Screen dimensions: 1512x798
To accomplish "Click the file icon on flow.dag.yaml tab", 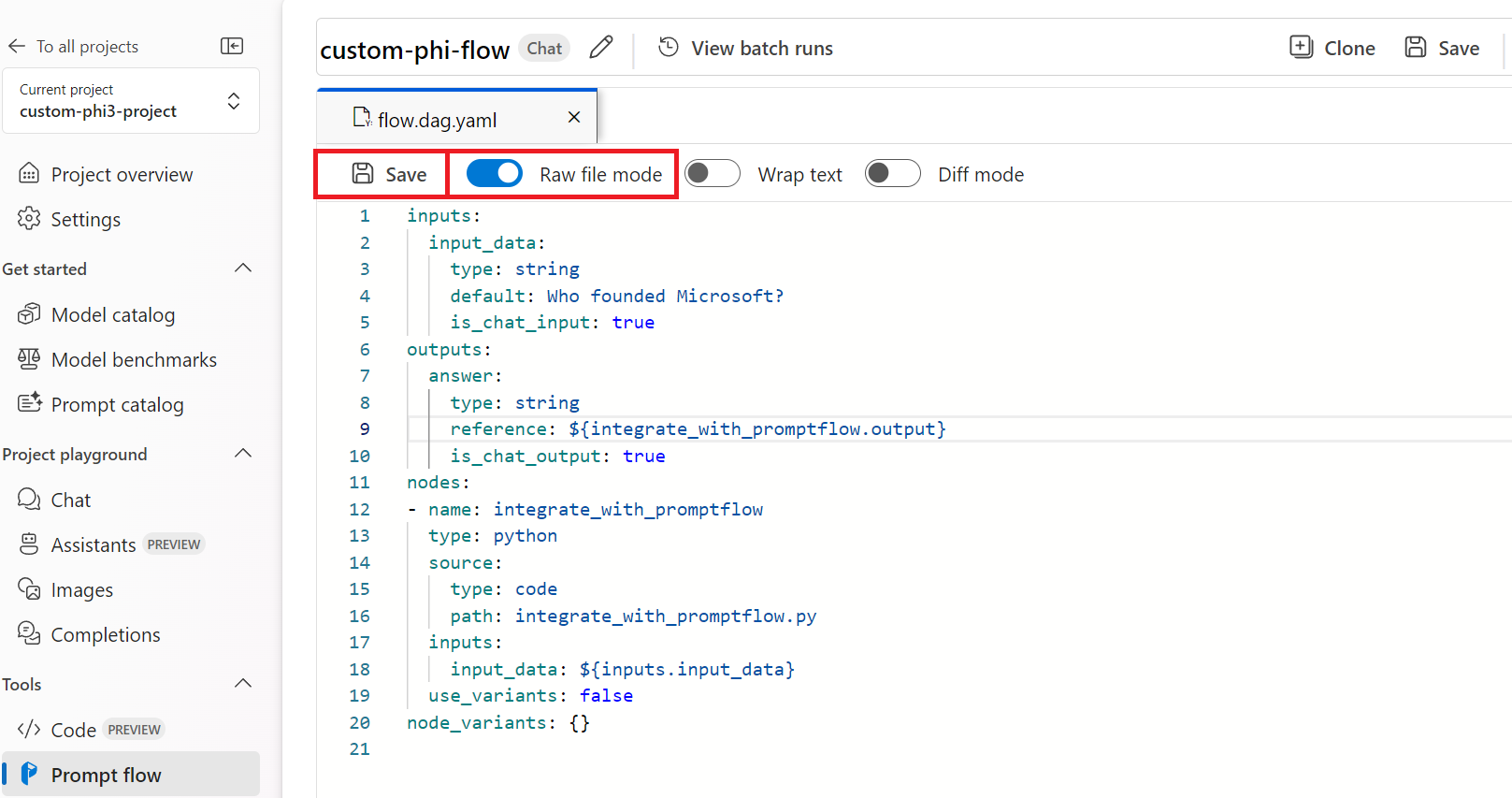I will [362, 118].
